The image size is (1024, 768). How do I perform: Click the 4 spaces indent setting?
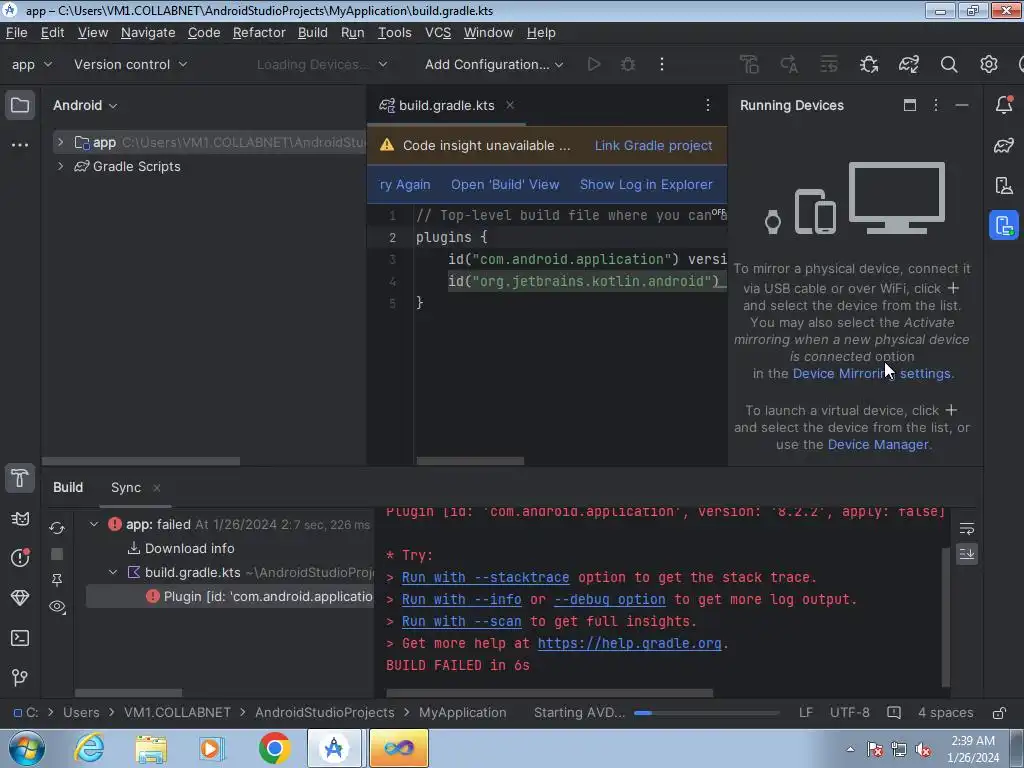click(x=946, y=712)
